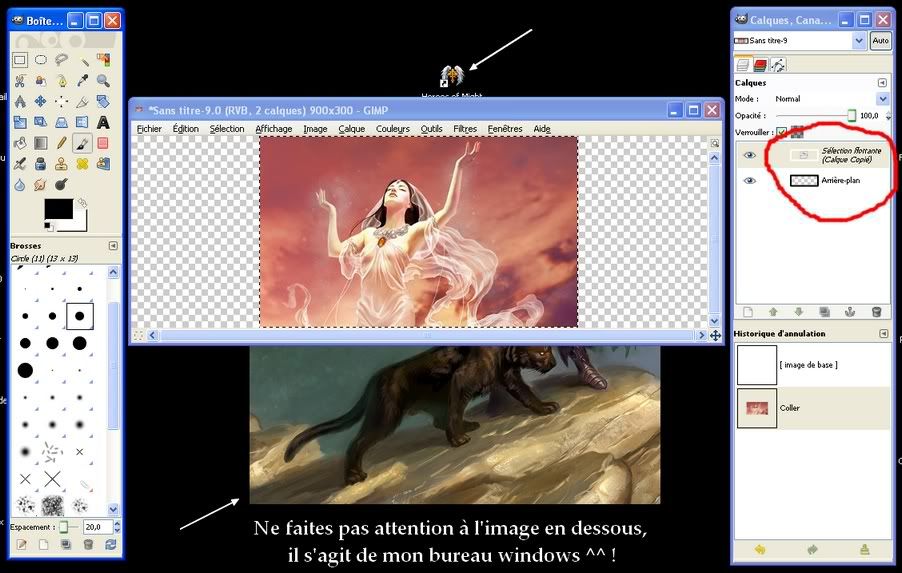Open the Sans titre-9 image selector dropdown
The height and width of the screenshot is (573, 902).
click(859, 41)
